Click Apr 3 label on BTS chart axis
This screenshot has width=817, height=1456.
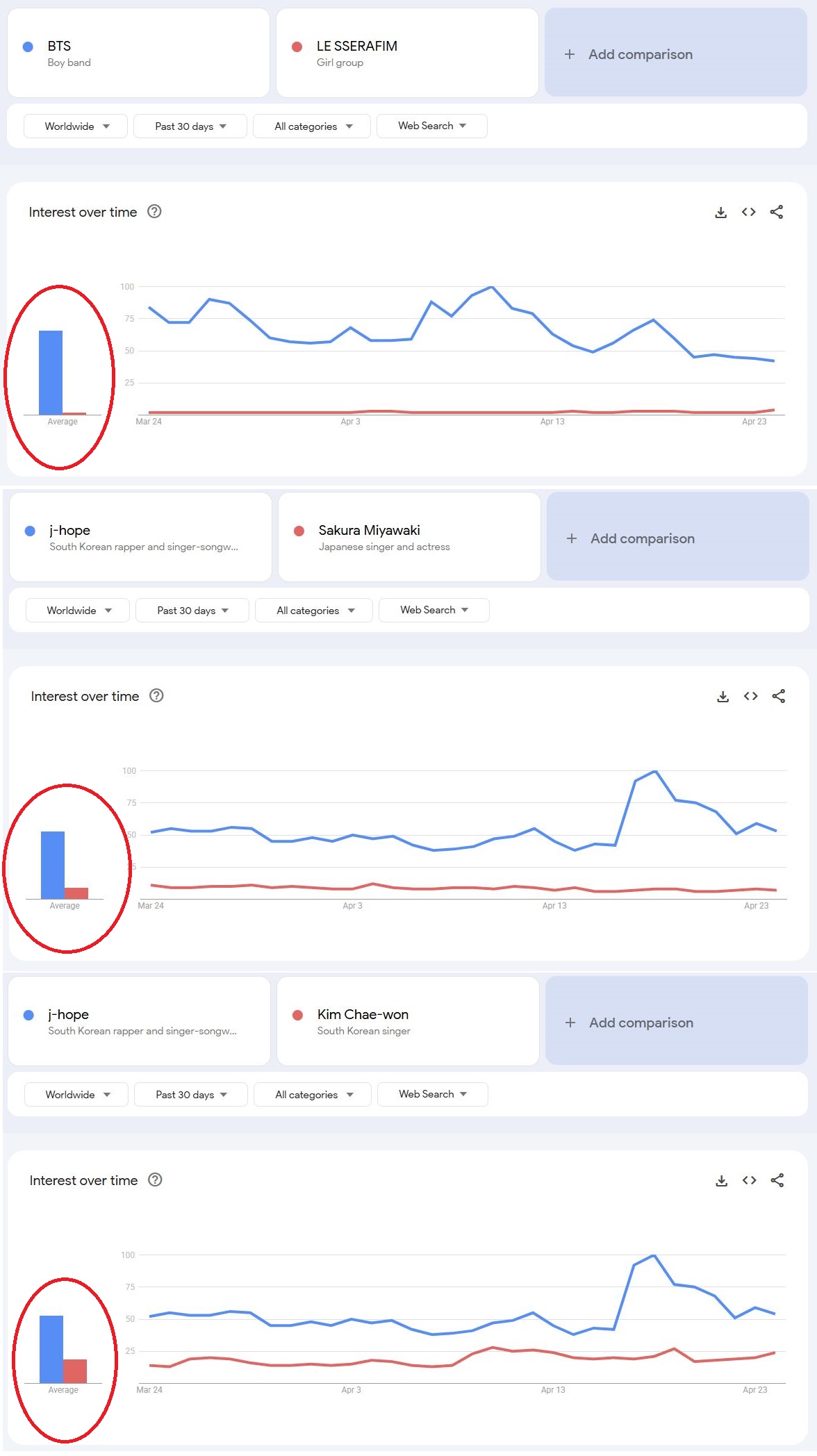click(350, 422)
